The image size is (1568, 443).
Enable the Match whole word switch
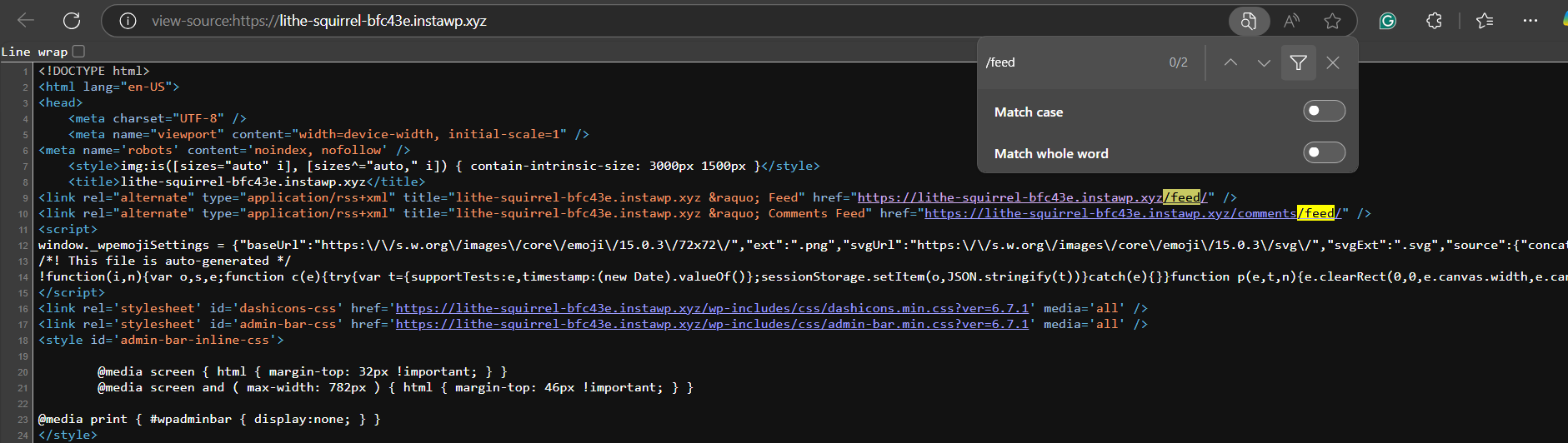tap(1324, 152)
